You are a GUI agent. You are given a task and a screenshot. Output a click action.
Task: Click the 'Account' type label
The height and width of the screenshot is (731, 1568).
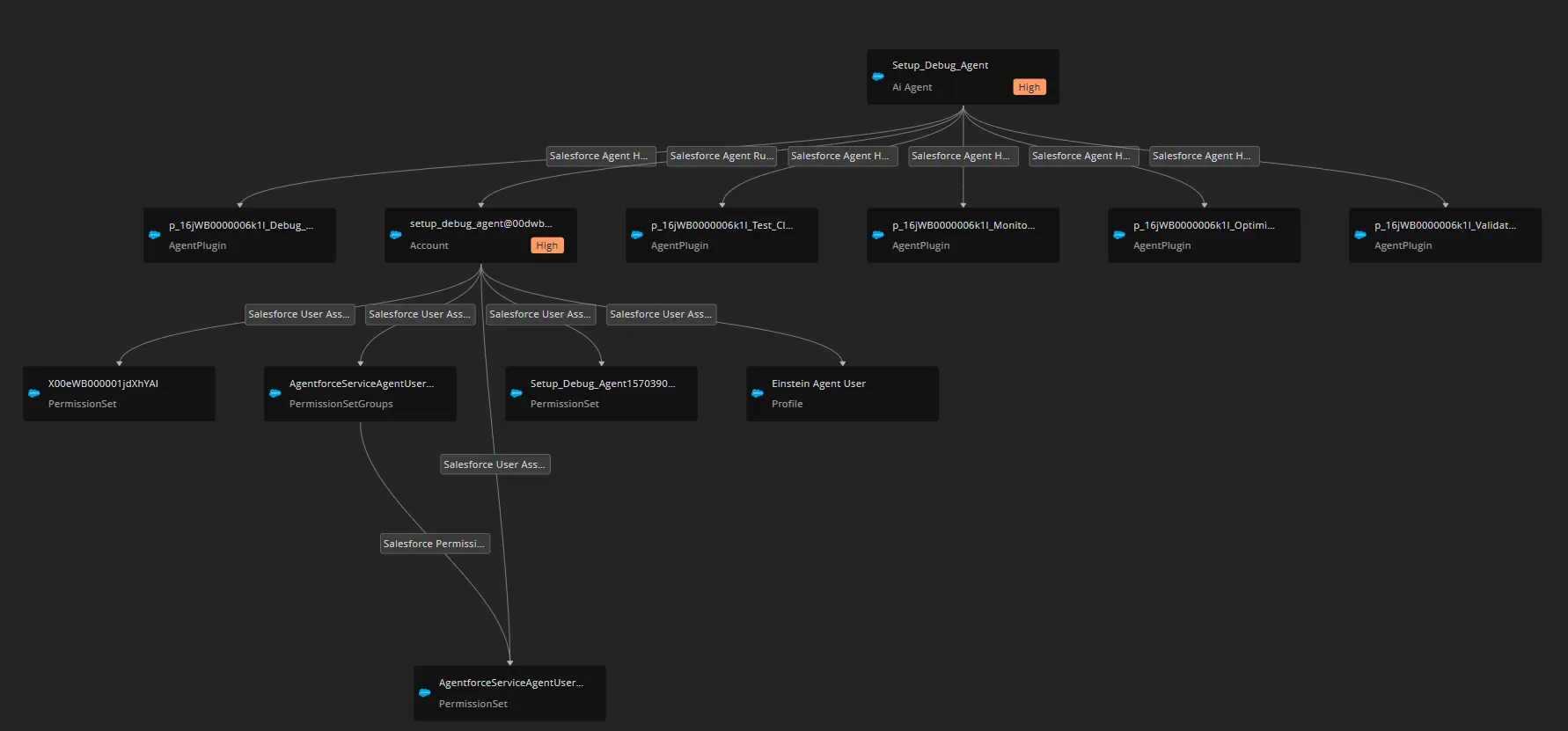(429, 245)
